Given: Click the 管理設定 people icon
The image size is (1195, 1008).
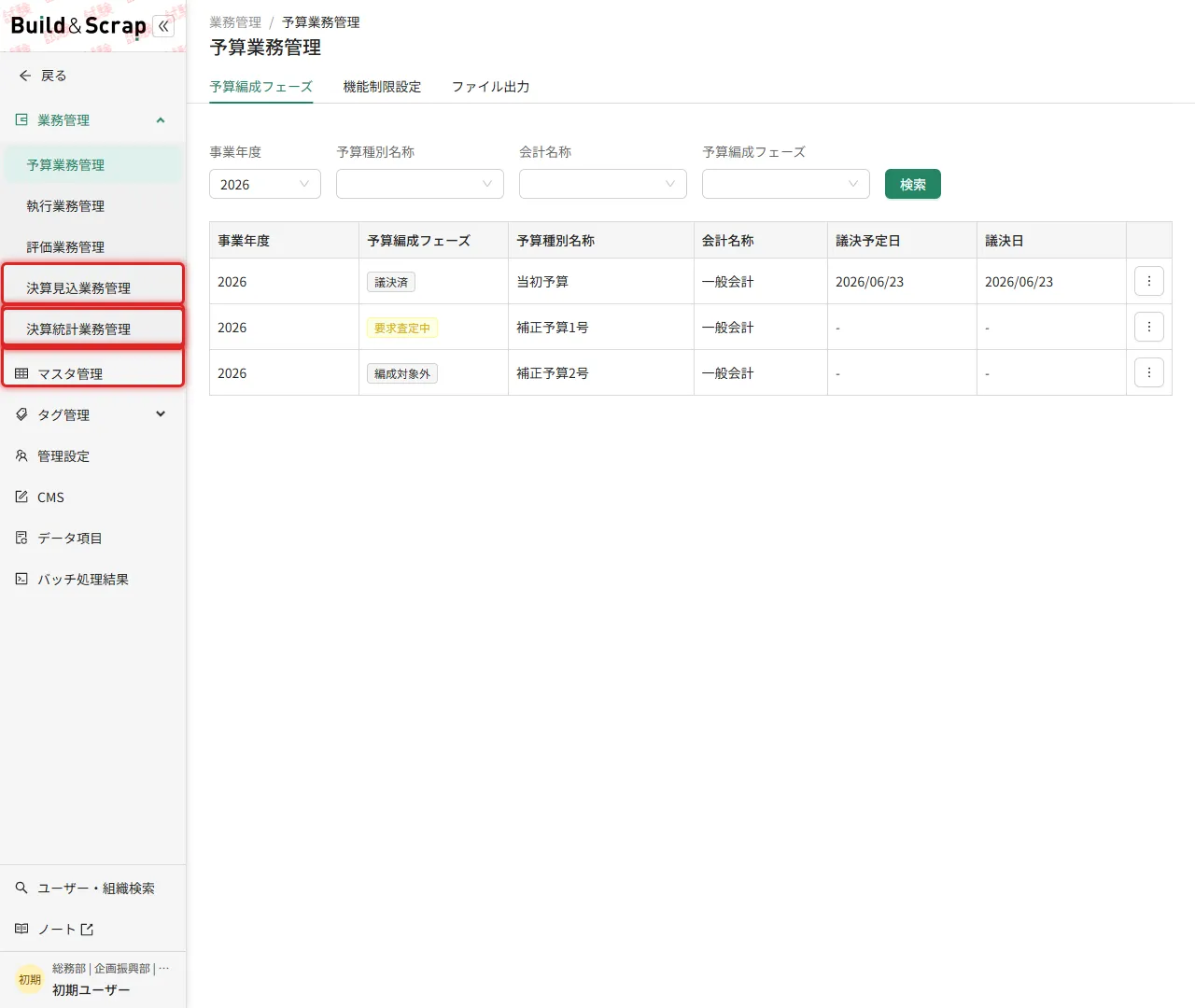Looking at the screenshot, I should [x=21, y=455].
